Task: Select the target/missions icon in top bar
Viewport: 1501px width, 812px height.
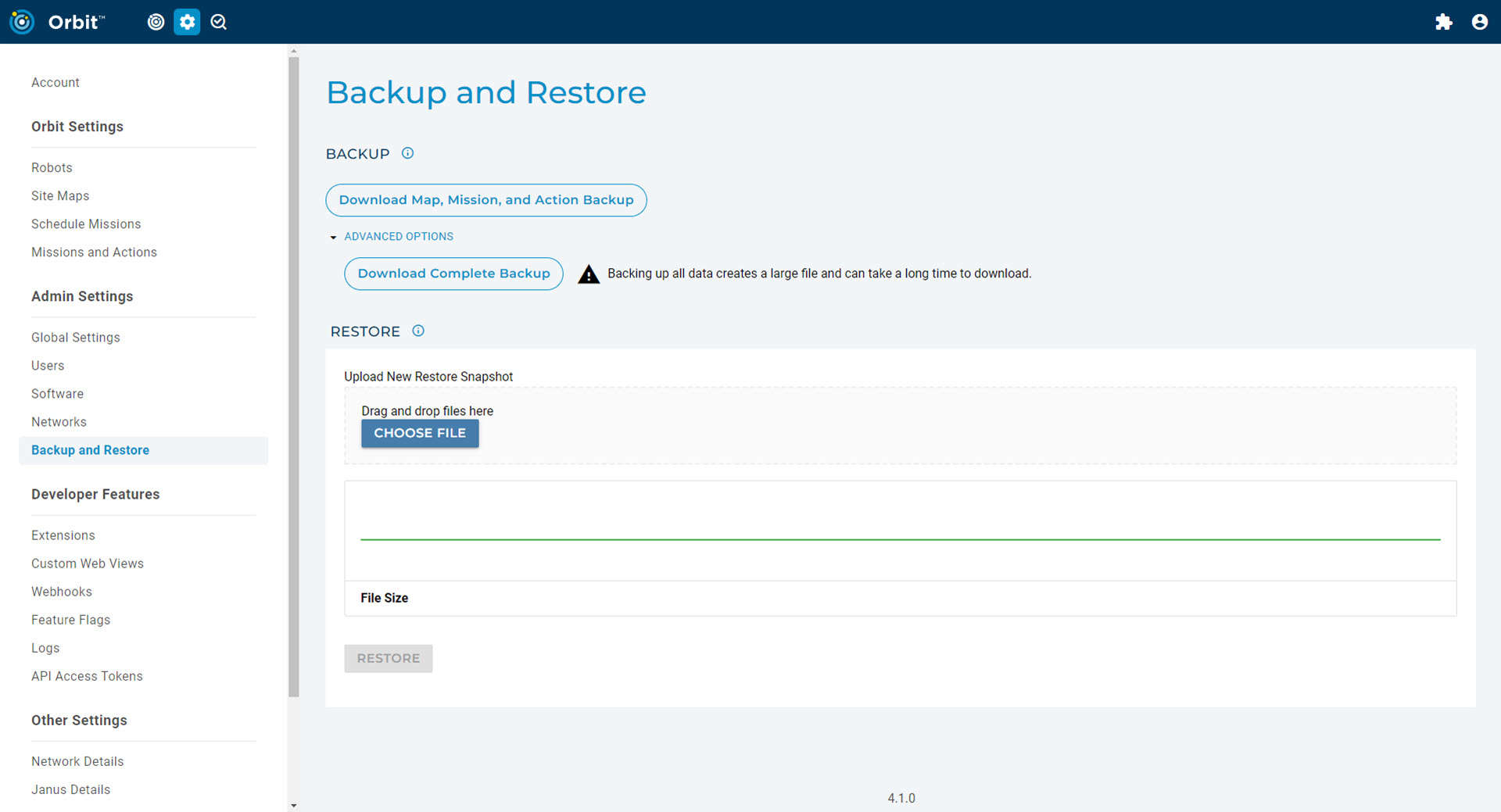Action: [156, 22]
